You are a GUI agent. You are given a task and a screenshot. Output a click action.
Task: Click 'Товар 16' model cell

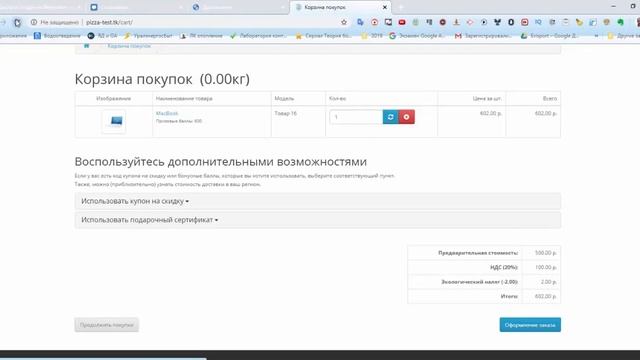(285, 113)
